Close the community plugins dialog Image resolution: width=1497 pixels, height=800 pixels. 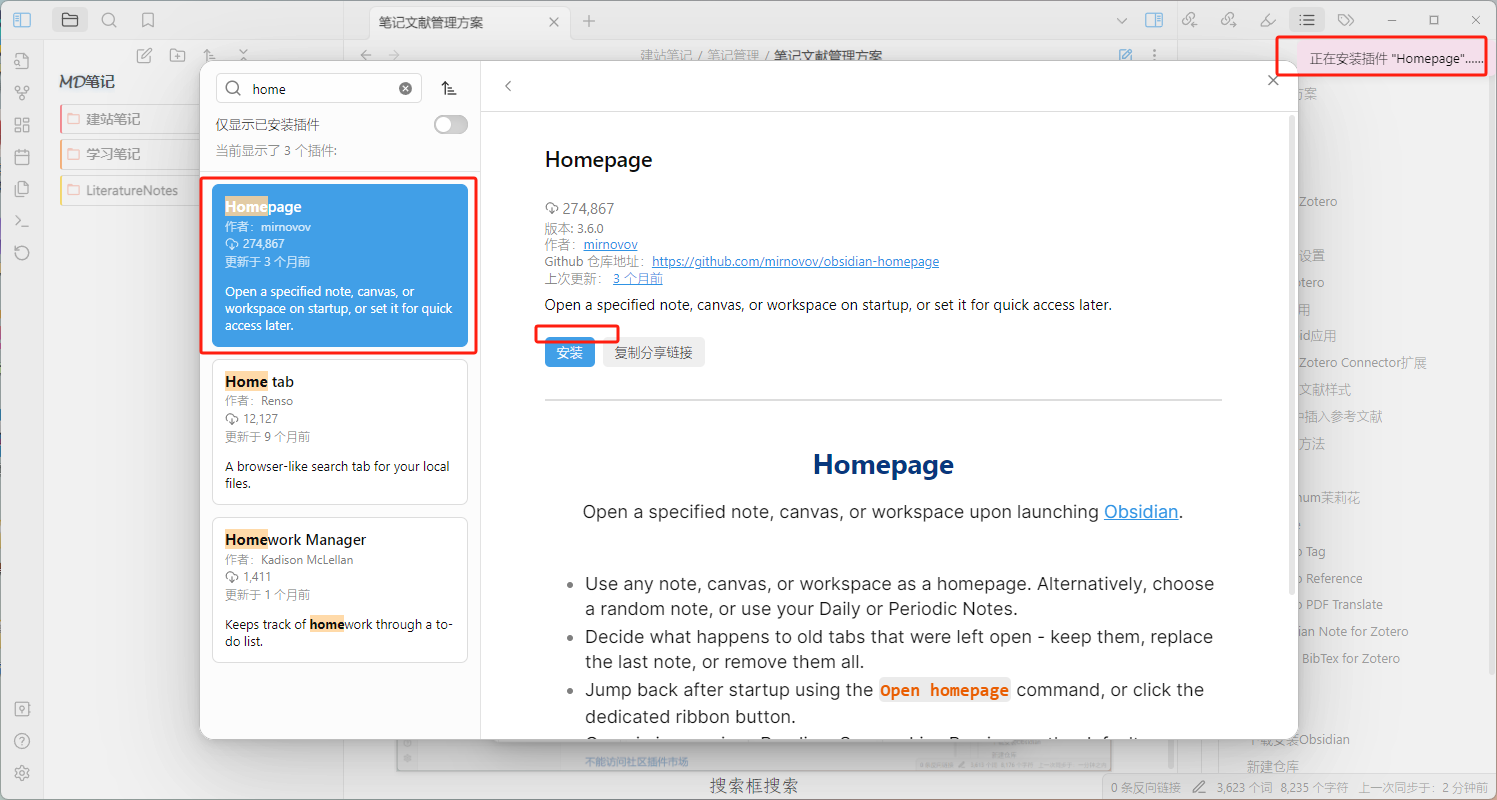coord(1273,81)
